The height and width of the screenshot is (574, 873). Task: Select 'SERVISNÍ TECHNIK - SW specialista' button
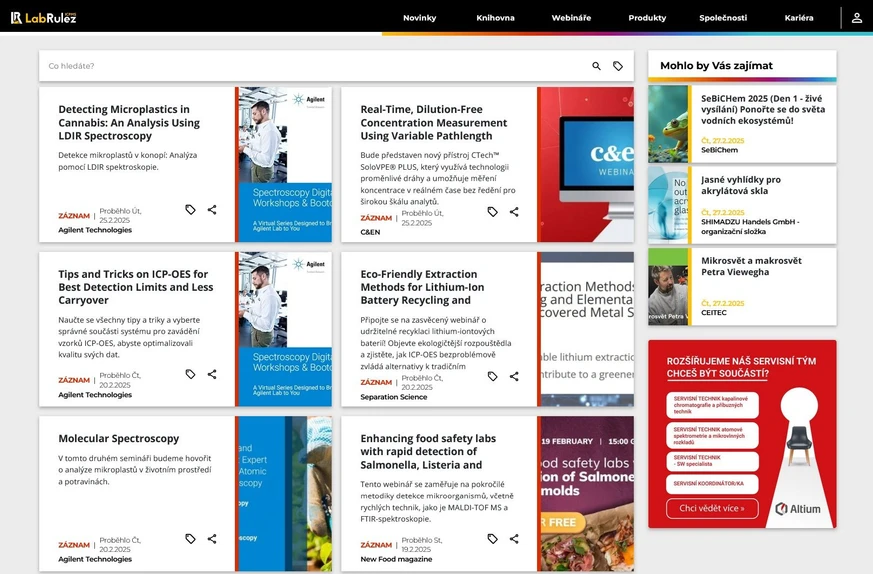pos(712,461)
